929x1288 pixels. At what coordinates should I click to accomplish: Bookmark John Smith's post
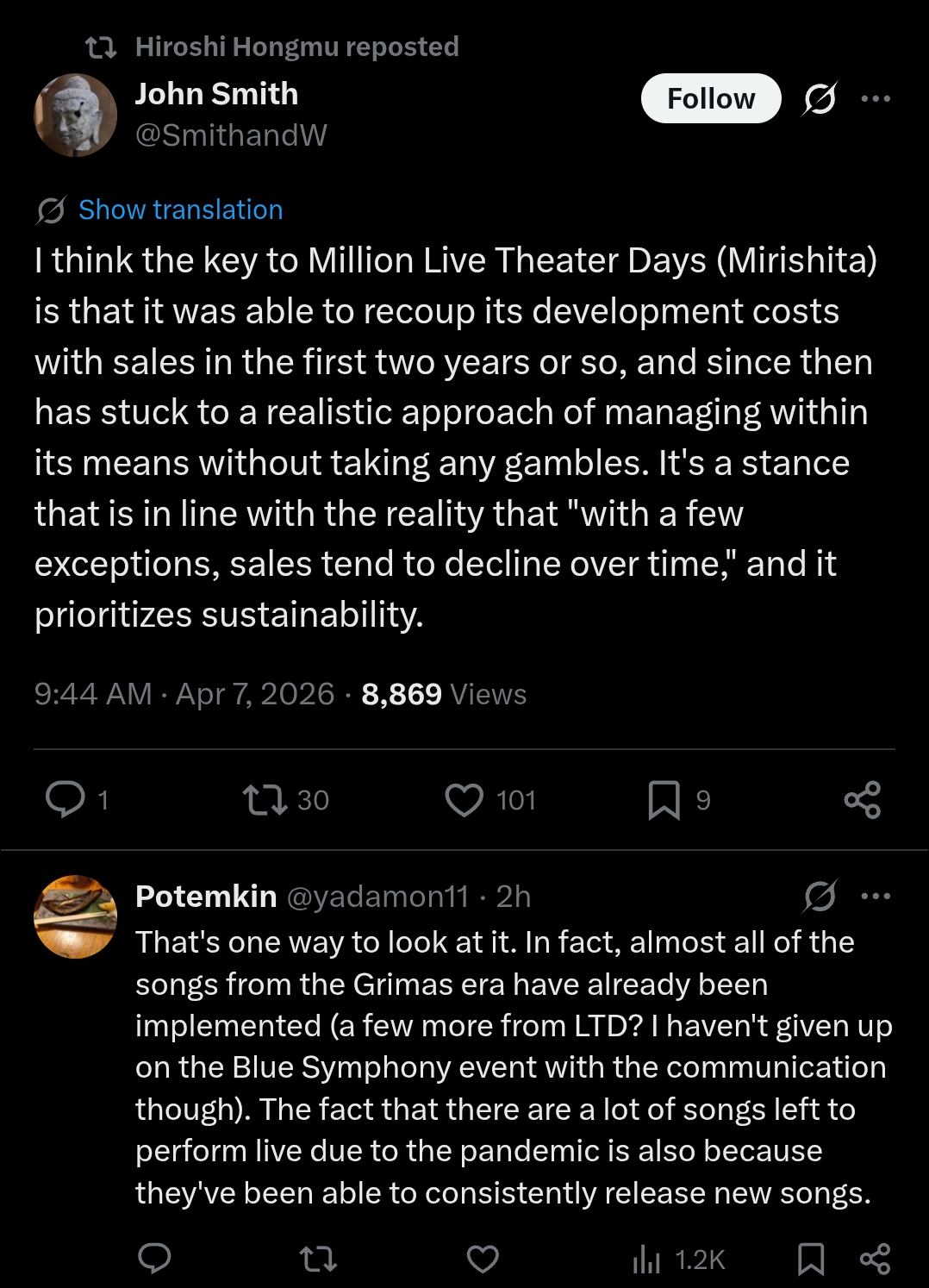tap(664, 799)
